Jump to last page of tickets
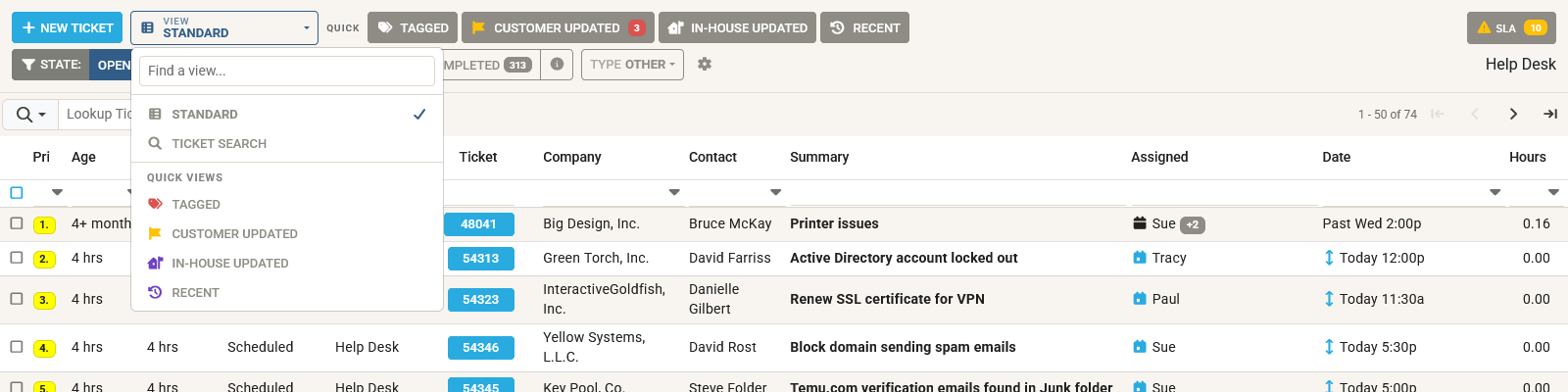 1550,115
